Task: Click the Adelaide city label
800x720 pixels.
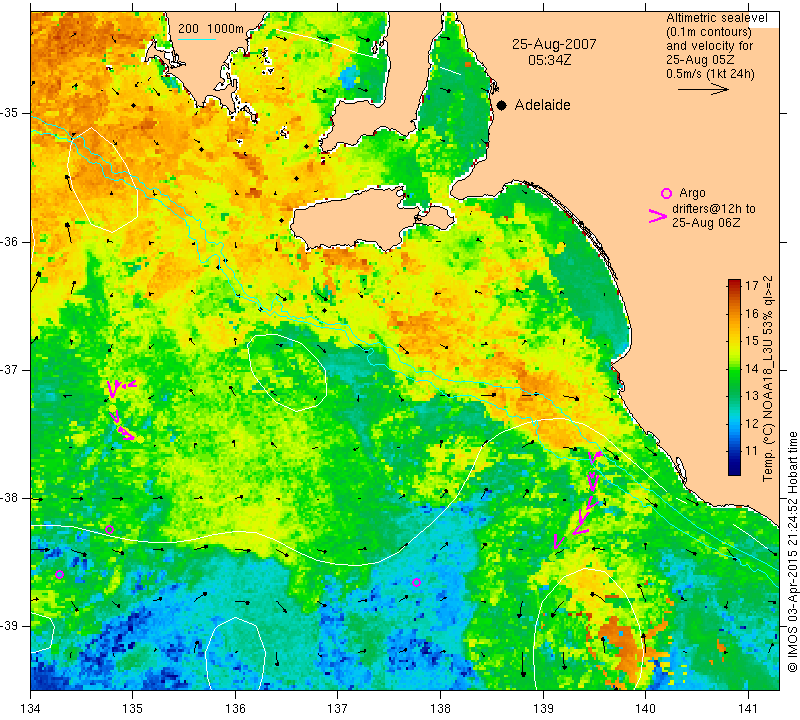Action: (542, 105)
